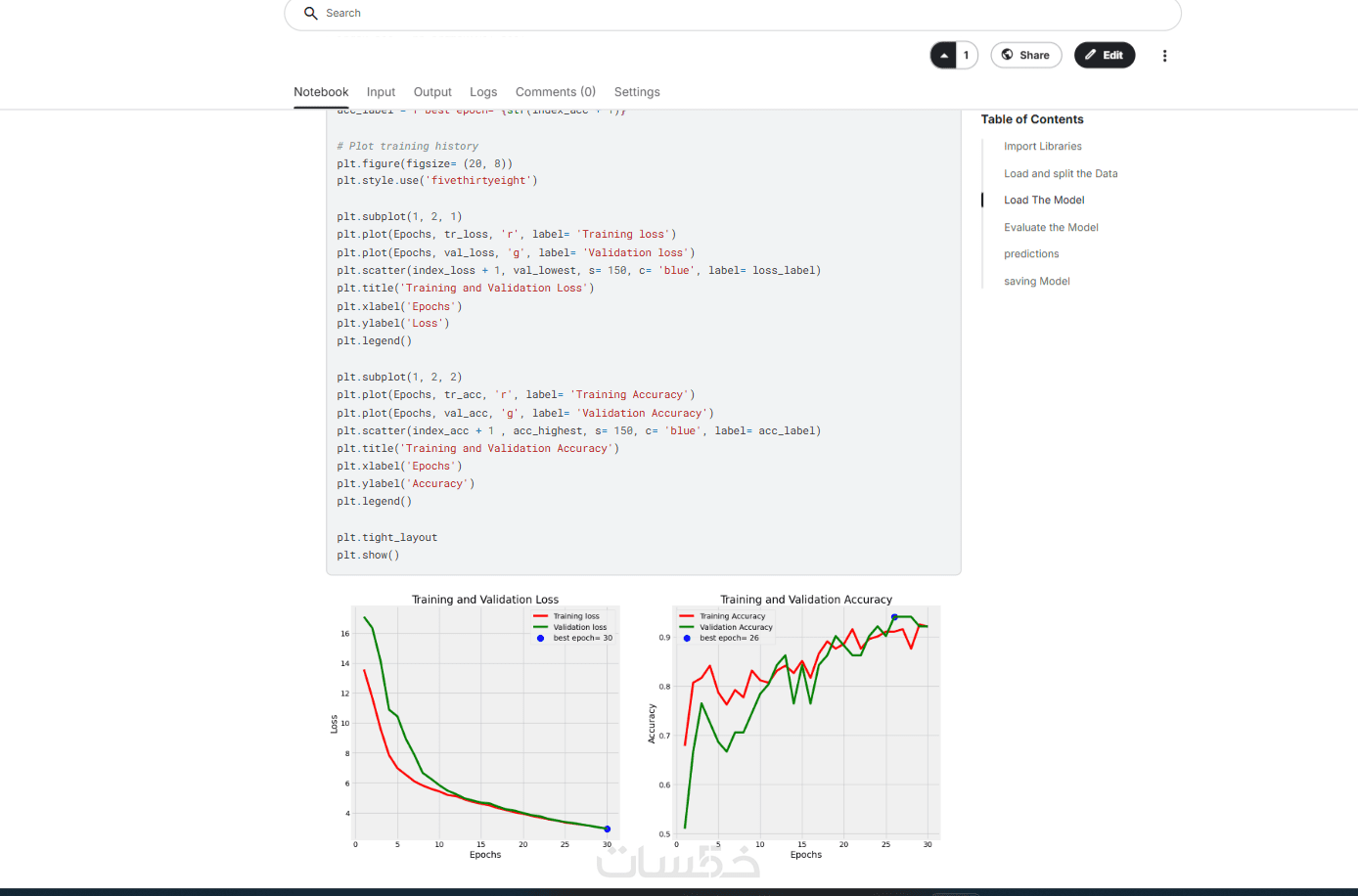
Task: Jump to Import Libraries section
Action: click(1042, 147)
